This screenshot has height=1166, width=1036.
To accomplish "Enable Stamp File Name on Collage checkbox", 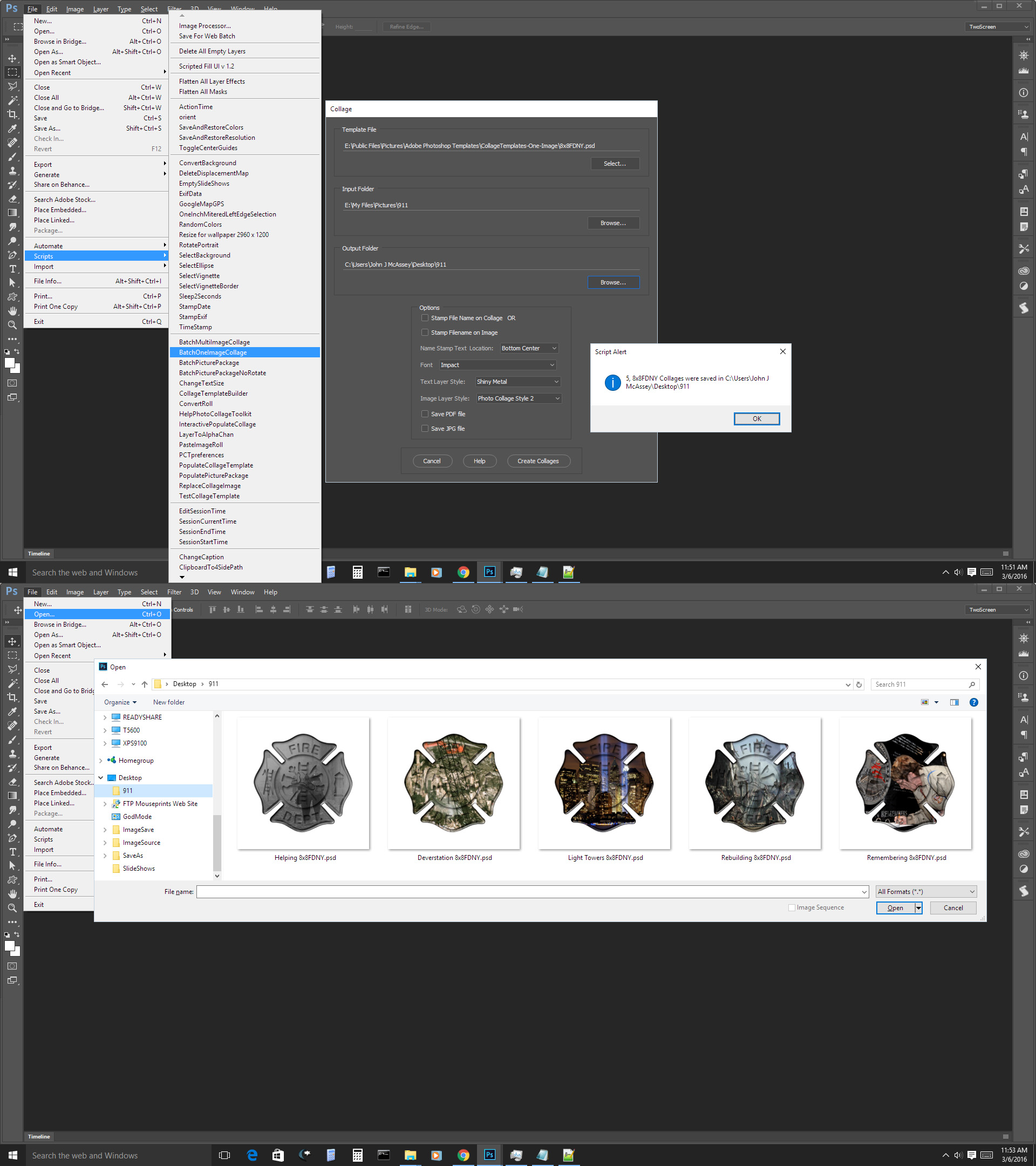I will [425, 318].
